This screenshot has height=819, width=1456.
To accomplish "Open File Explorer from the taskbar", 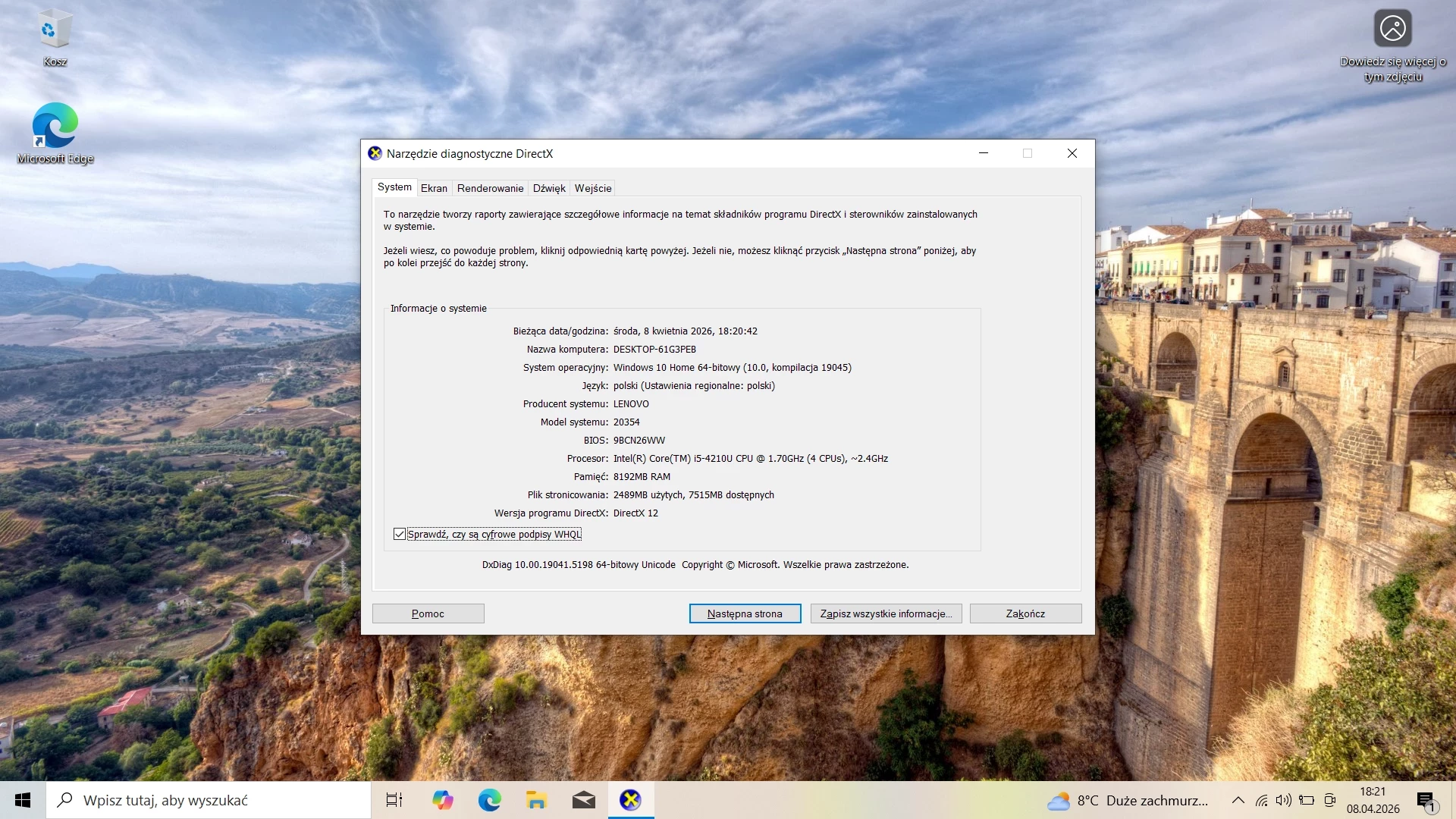I will point(536,800).
